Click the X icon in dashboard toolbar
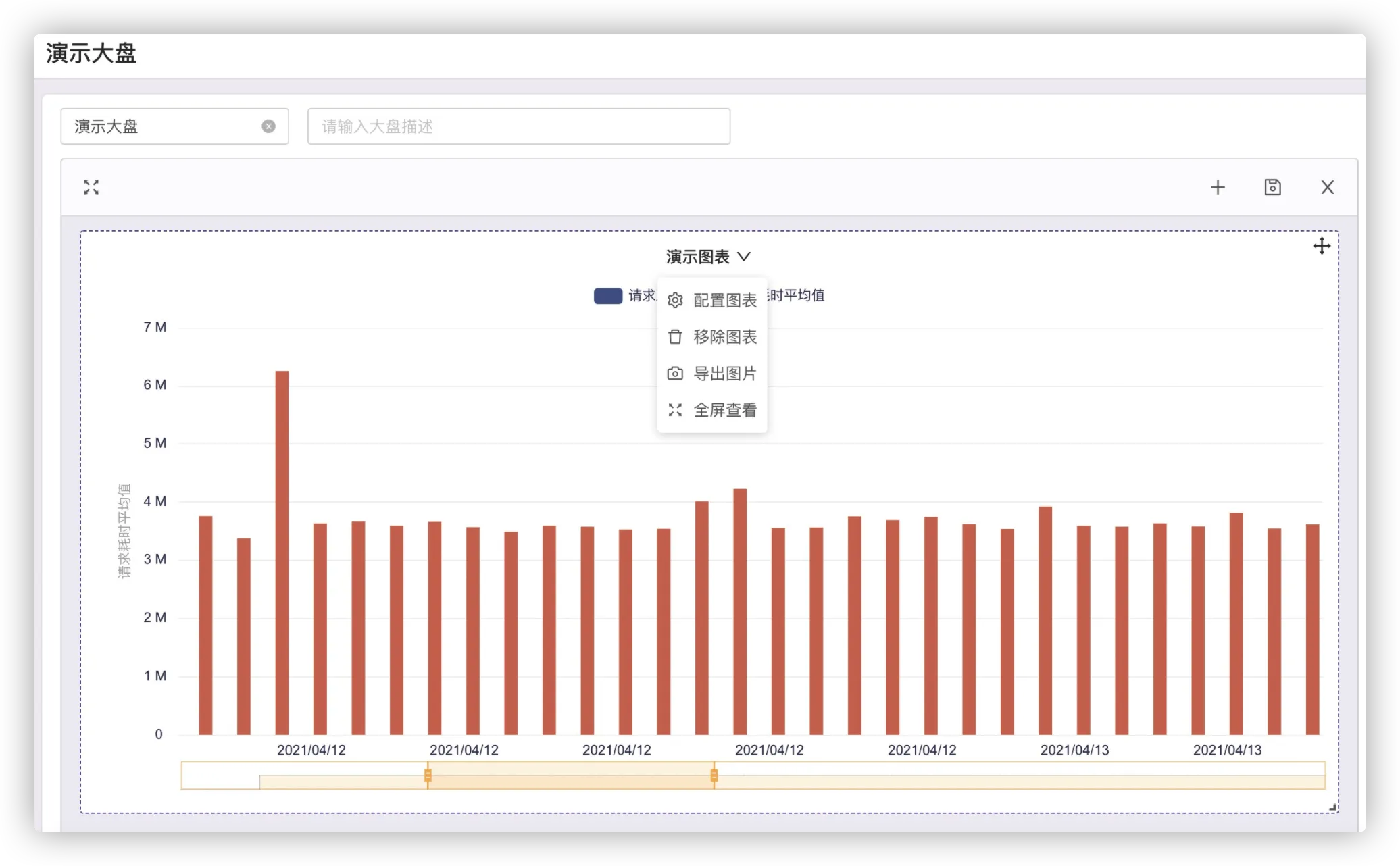Image resolution: width=1400 pixels, height=866 pixels. point(1327,187)
